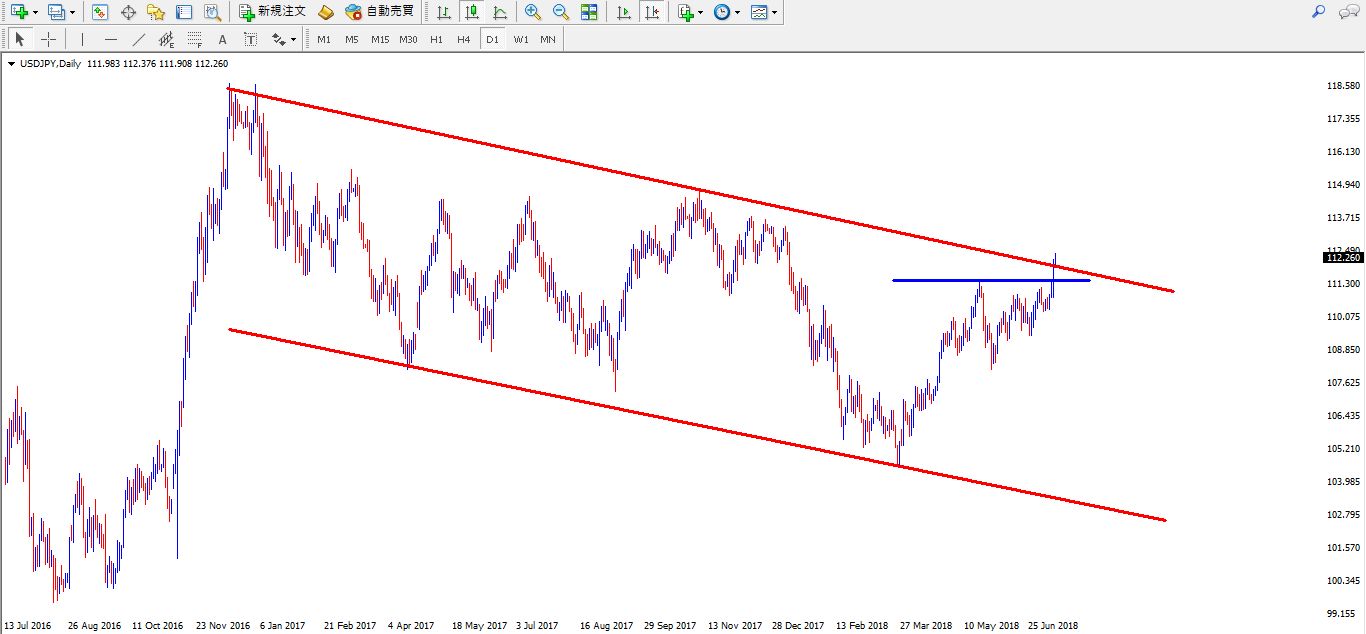Switch to line chart display
Viewport: 1366px width, 634px height.
pos(500,12)
